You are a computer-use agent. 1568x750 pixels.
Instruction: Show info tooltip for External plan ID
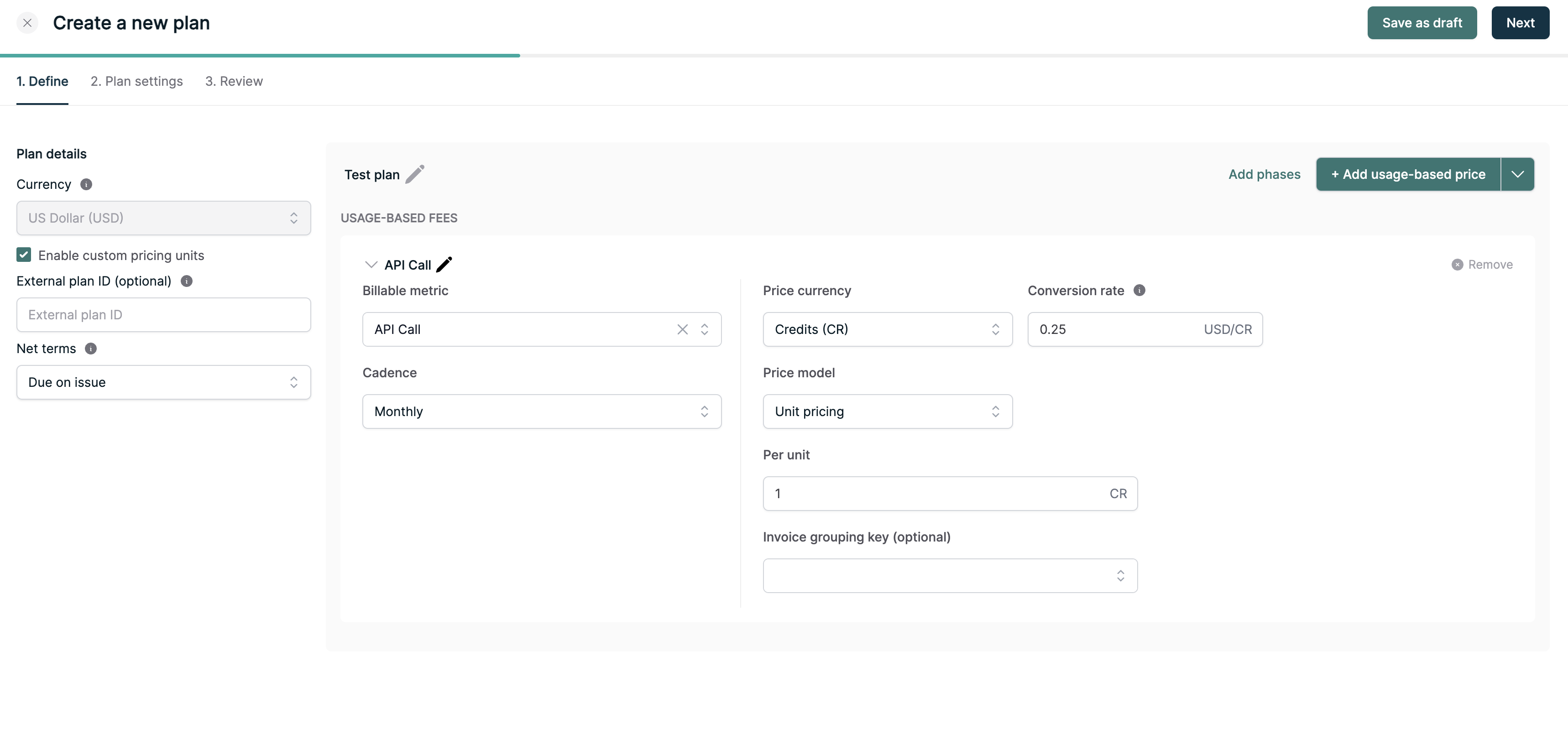(x=187, y=281)
